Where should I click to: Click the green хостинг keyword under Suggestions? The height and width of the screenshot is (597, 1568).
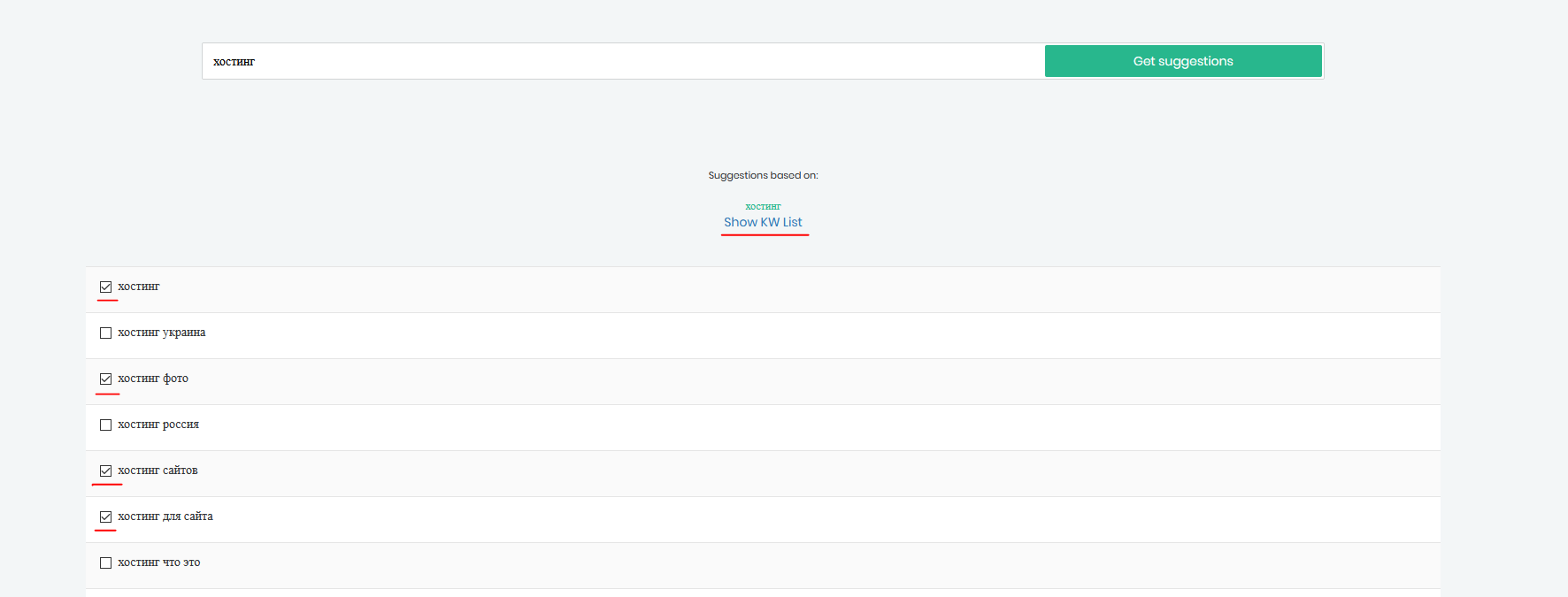point(763,206)
